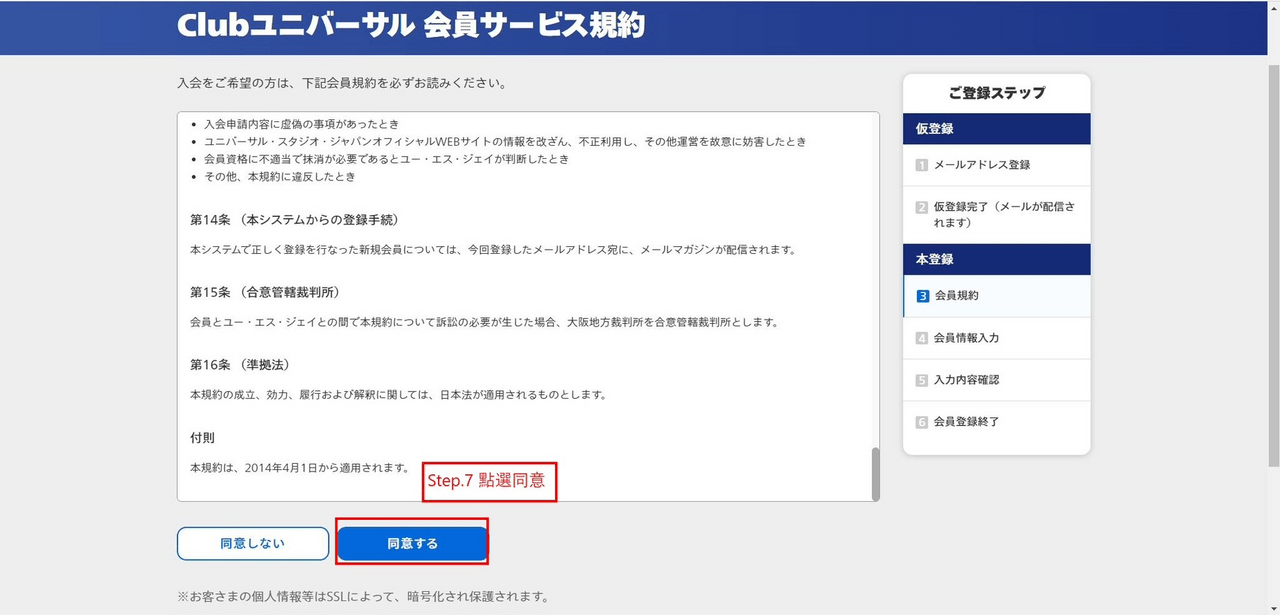1280x615 pixels.
Task: Click the step 4 number icon
Action: point(922,338)
